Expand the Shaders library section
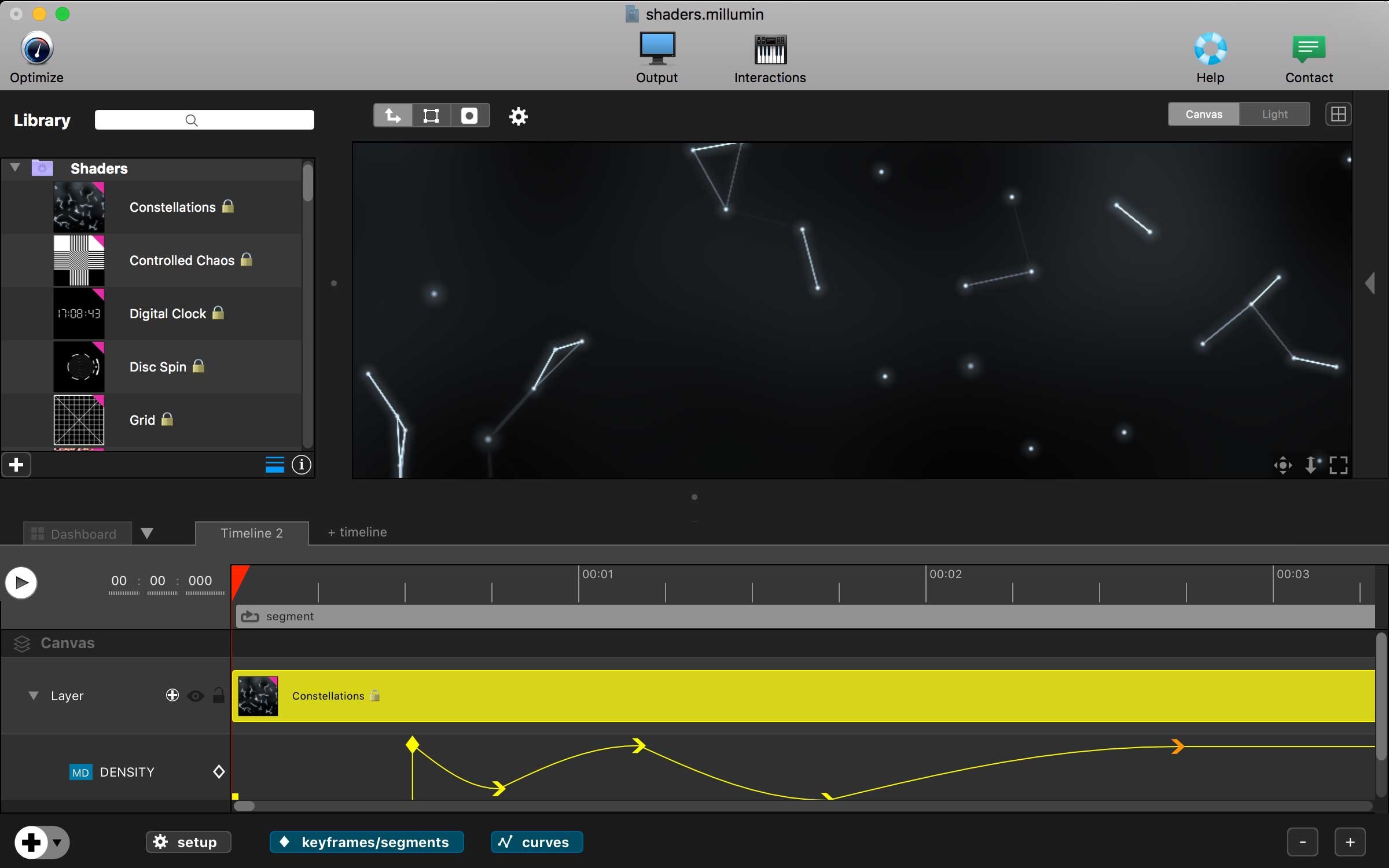1389x868 pixels. [x=16, y=167]
